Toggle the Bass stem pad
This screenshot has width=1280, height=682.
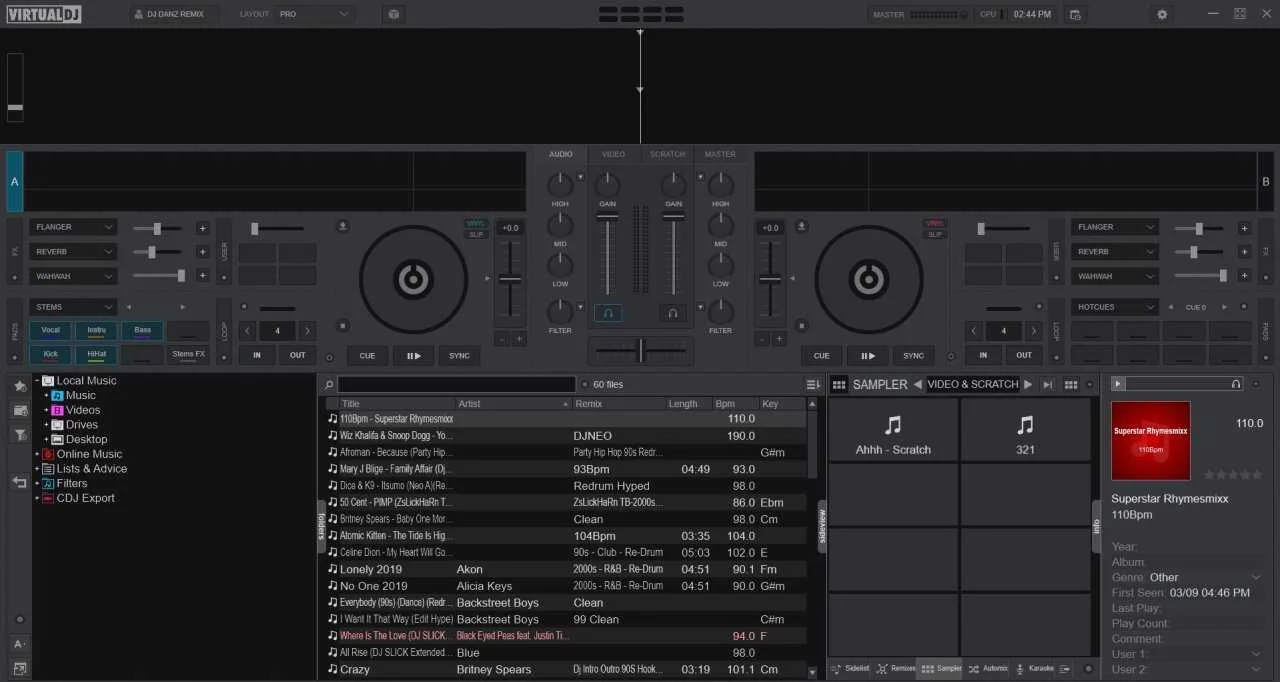(x=143, y=331)
